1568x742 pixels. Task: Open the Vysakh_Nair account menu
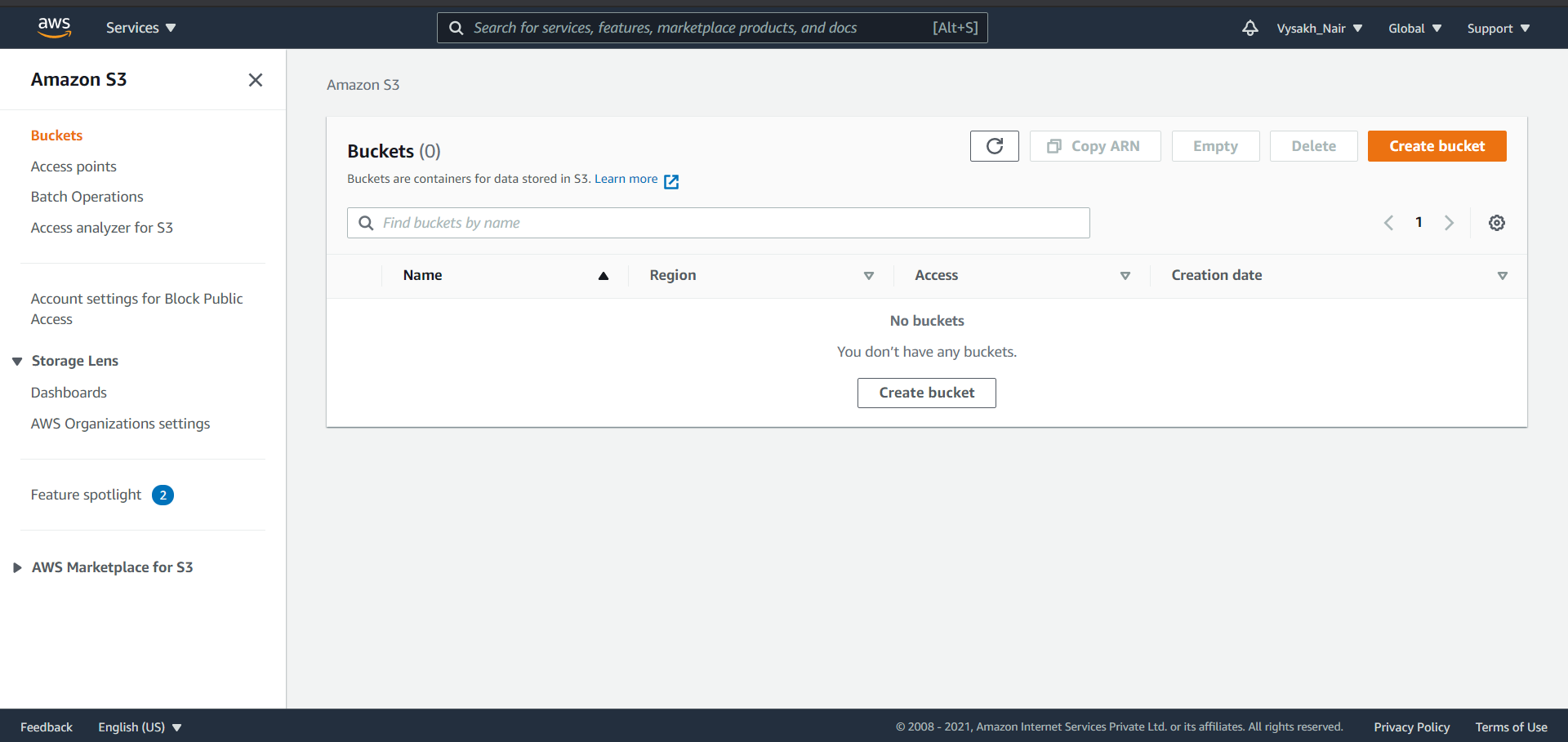coord(1319,28)
